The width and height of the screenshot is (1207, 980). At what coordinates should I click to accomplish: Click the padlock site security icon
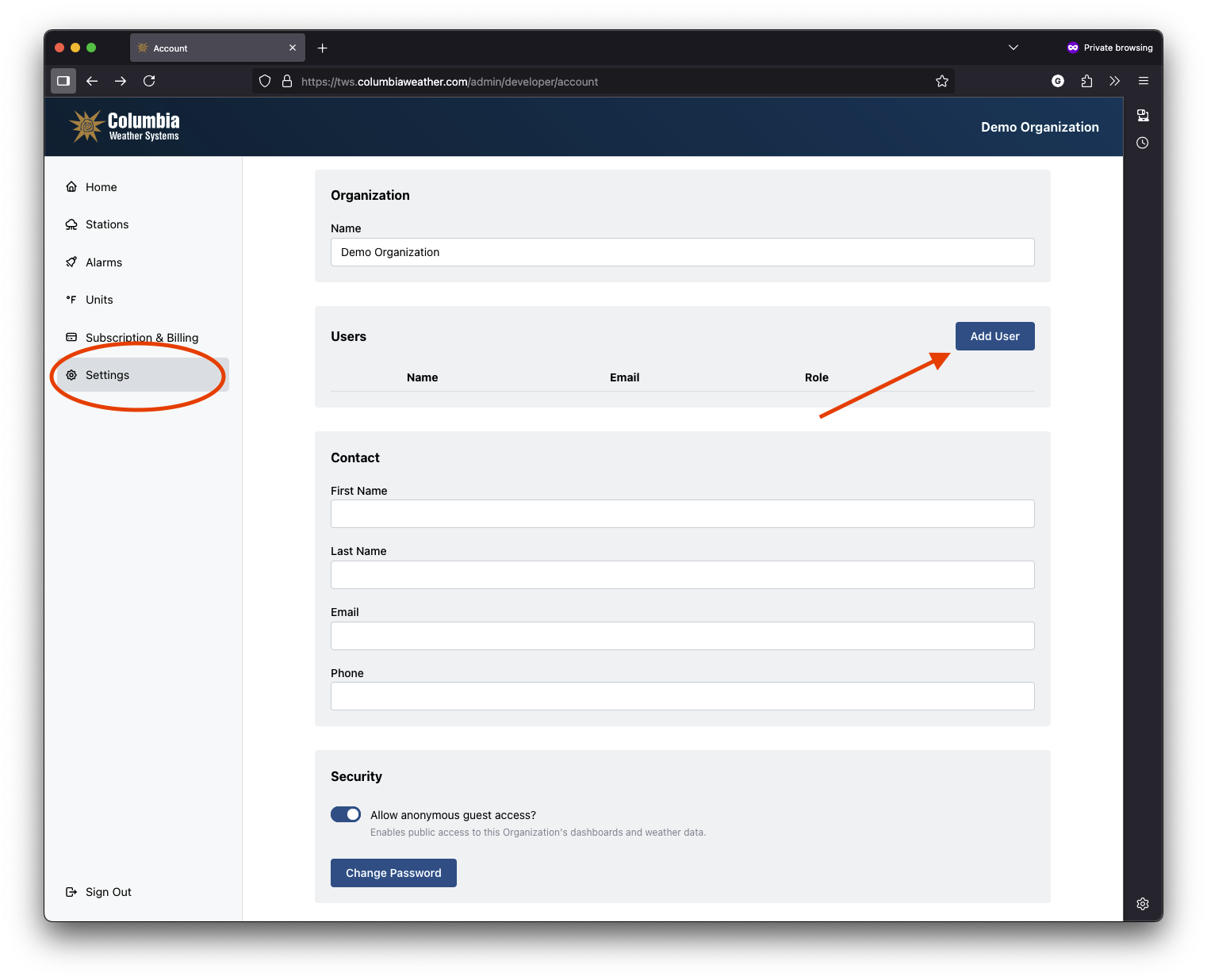click(287, 81)
